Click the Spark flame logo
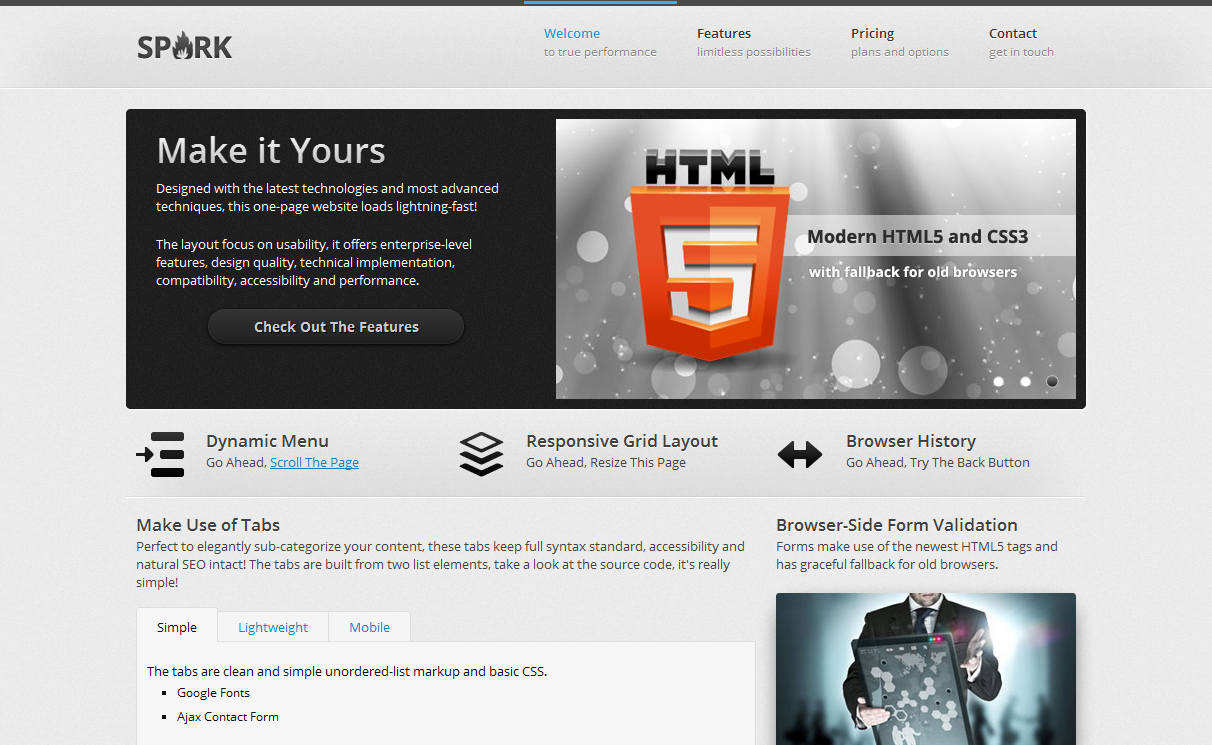Viewport: 1212px width, 745px height. pos(185,46)
